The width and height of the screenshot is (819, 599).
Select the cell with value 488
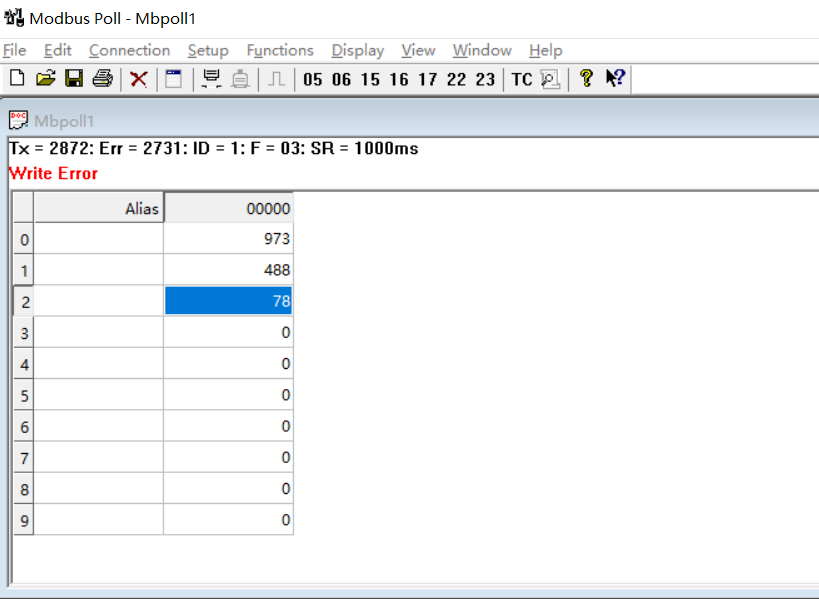pos(229,270)
